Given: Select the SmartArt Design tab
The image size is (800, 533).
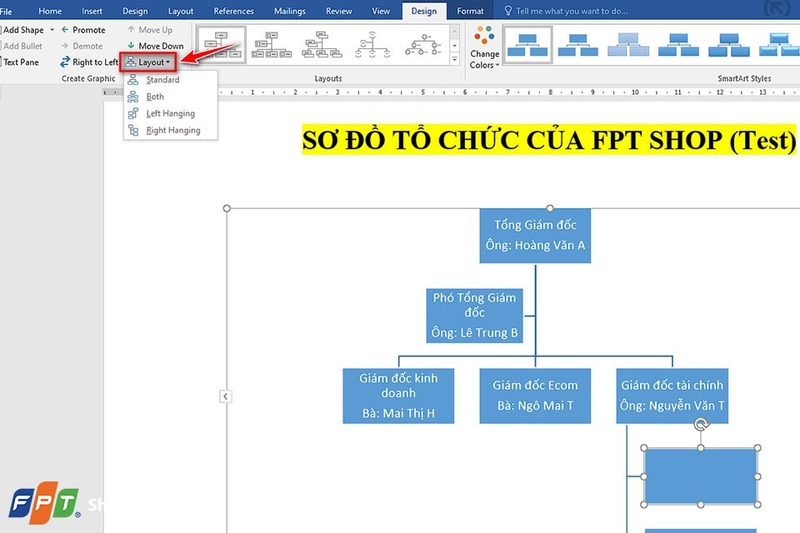Looking at the screenshot, I should (x=424, y=11).
